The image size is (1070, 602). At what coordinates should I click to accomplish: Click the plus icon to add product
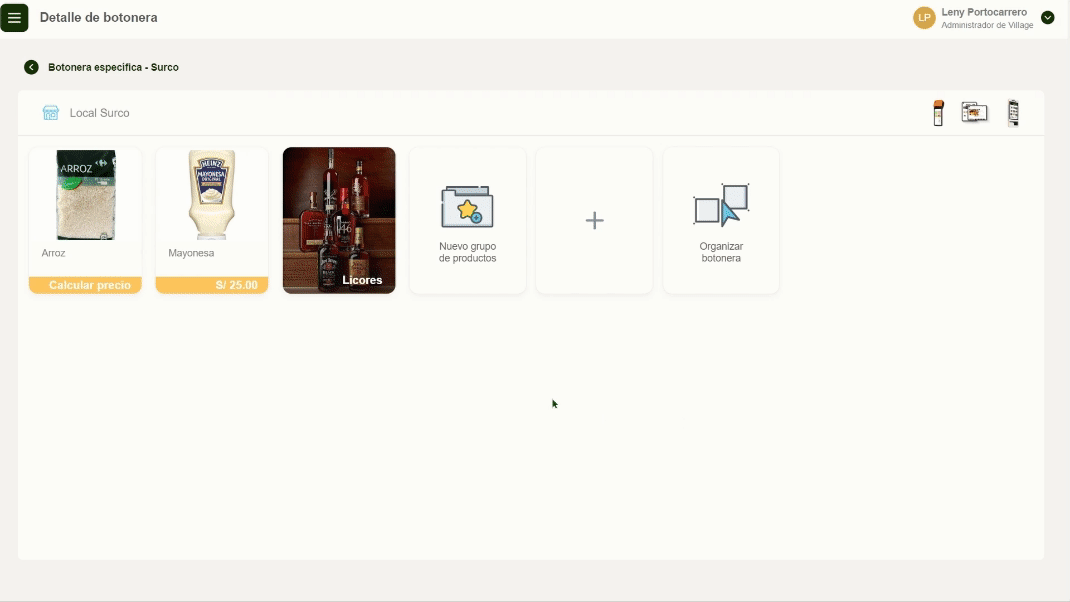pos(594,220)
